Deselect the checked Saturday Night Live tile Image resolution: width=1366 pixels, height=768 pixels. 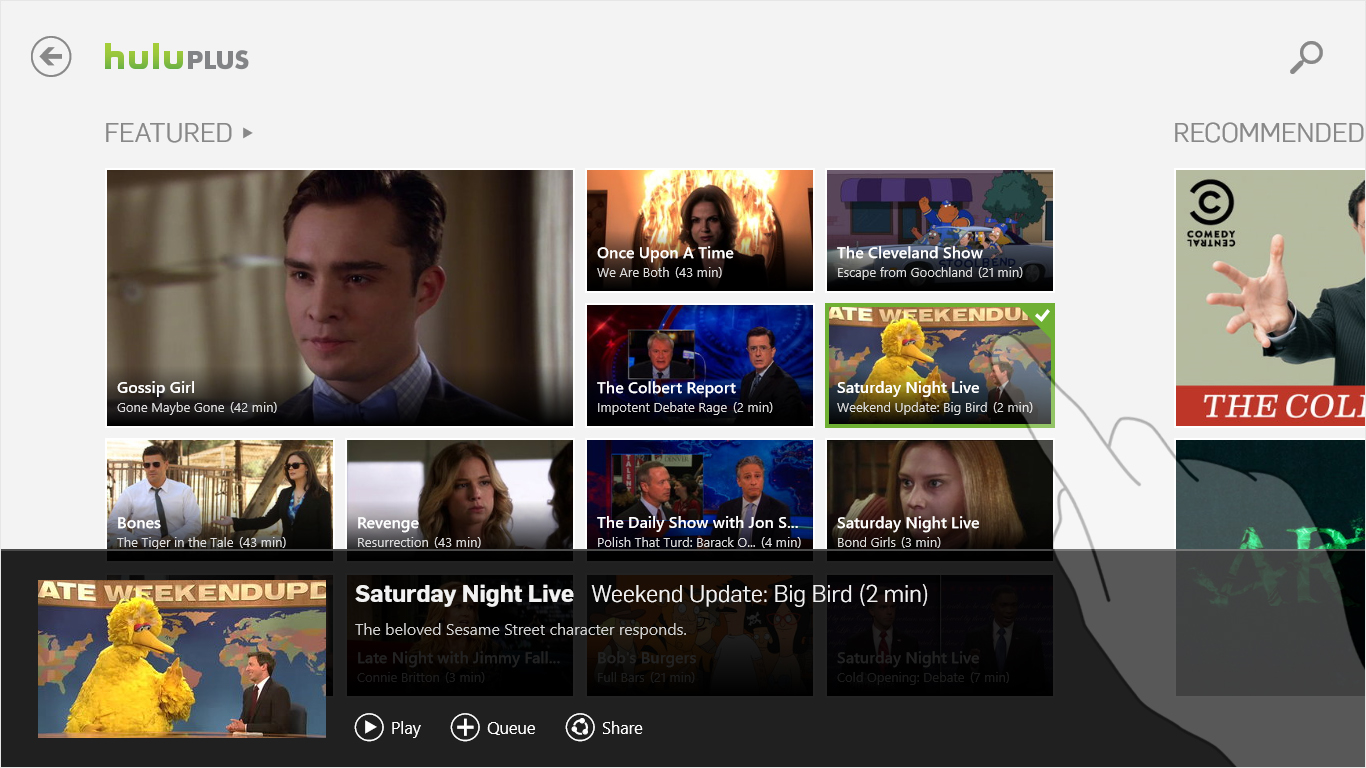click(940, 365)
